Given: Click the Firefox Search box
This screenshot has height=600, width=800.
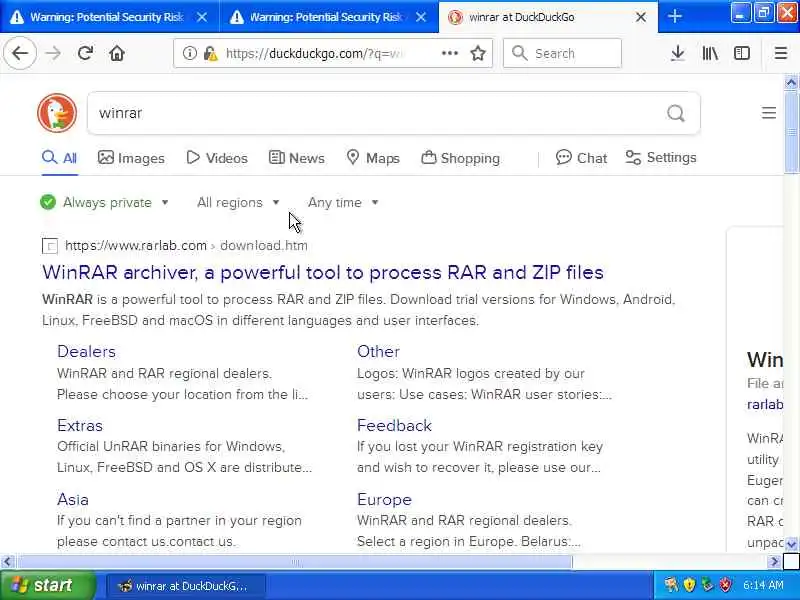Looking at the screenshot, I should pos(562,53).
